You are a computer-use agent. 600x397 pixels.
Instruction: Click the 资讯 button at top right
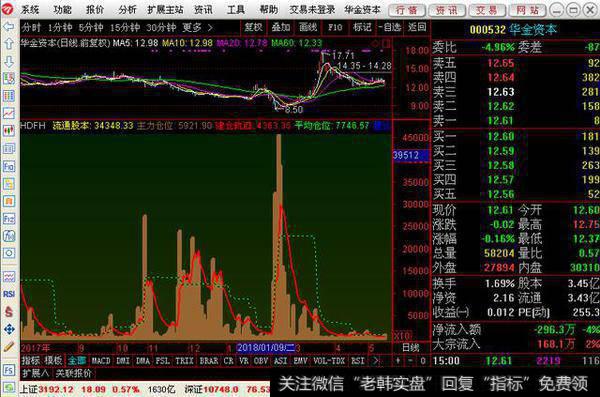[x=447, y=10]
